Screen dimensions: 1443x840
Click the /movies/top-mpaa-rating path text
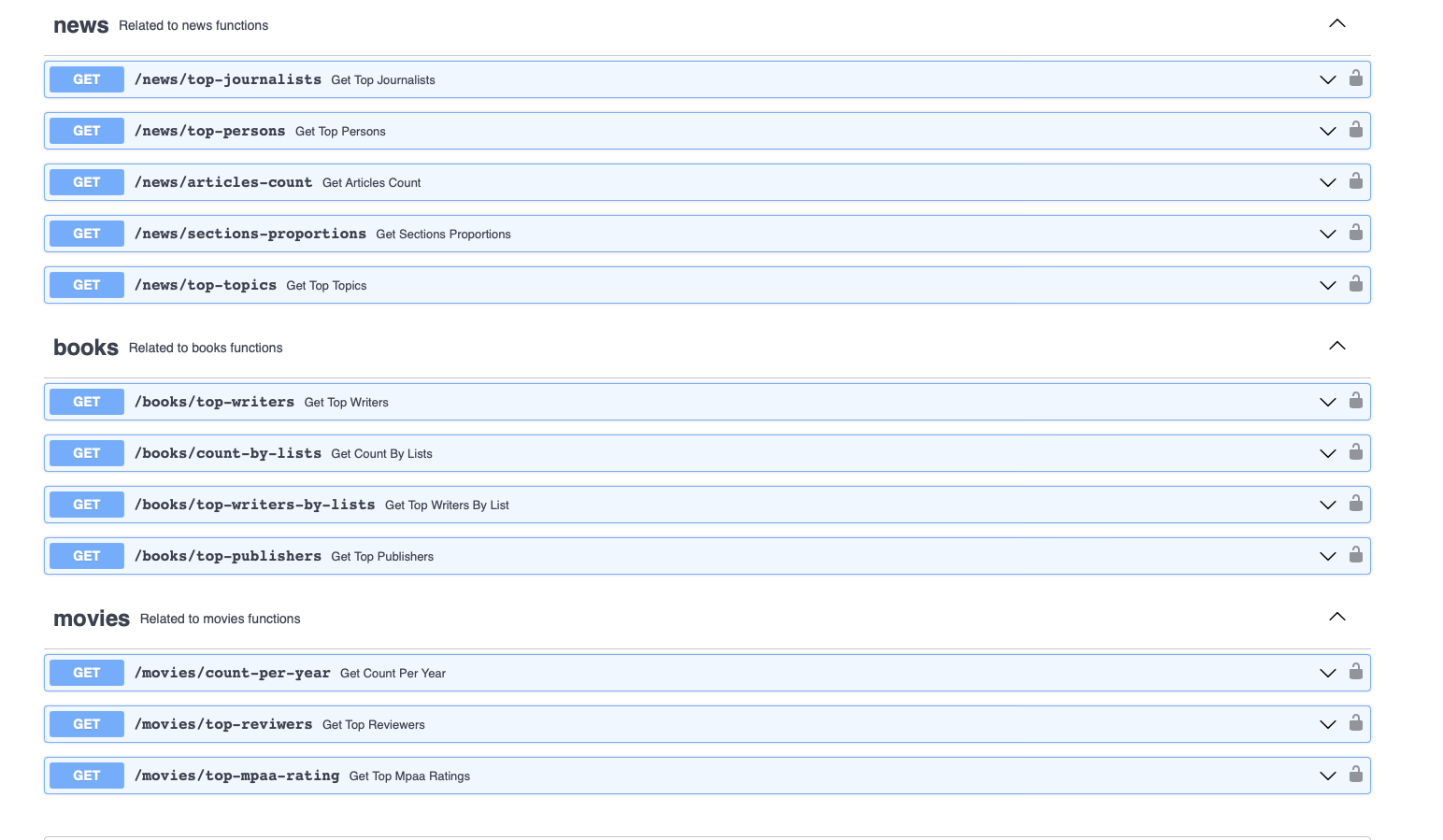click(x=237, y=776)
